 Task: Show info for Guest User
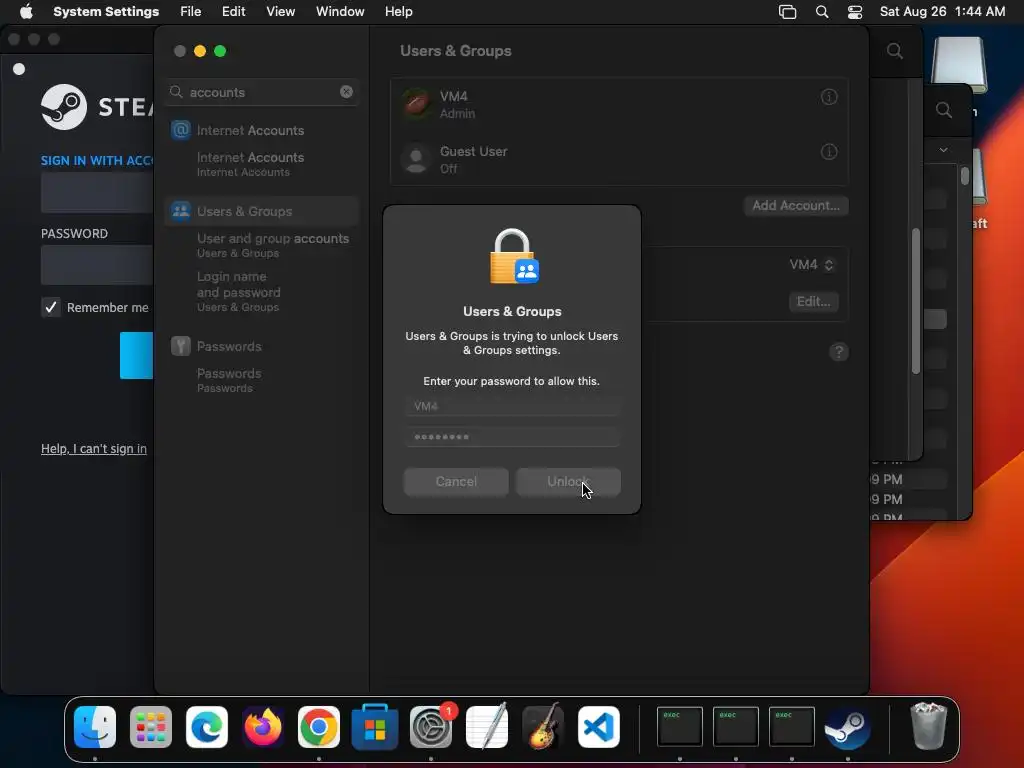829,152
